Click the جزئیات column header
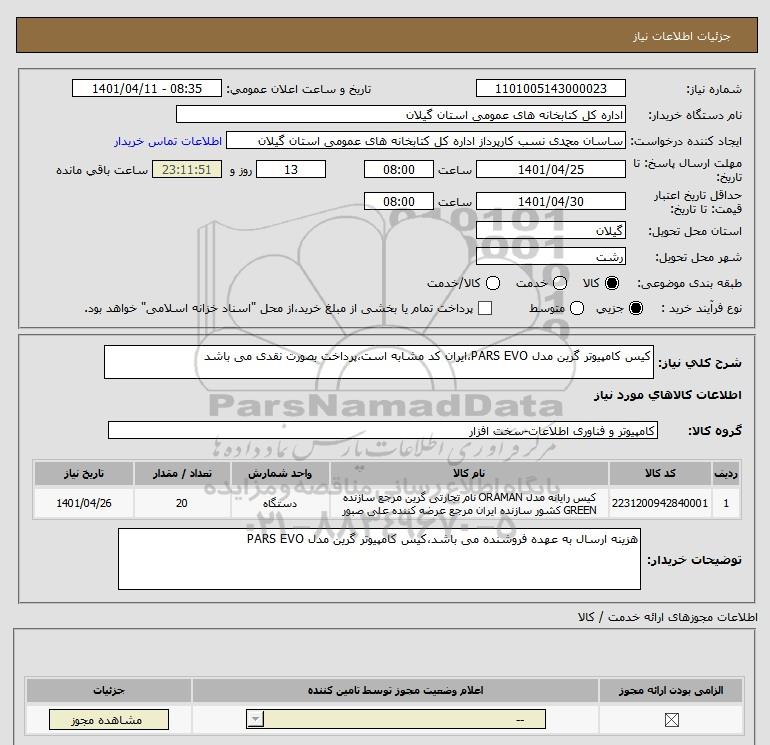This screenshot has height=745, width=770. (109, 690)
